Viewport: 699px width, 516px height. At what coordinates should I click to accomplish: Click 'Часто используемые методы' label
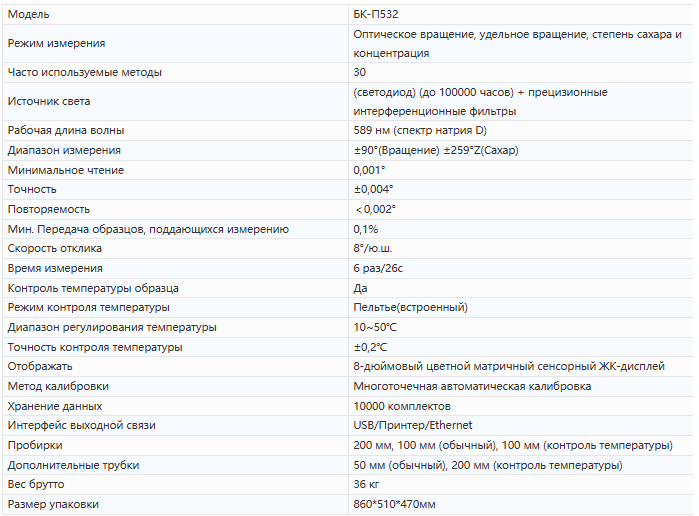(x=85, y=72)
